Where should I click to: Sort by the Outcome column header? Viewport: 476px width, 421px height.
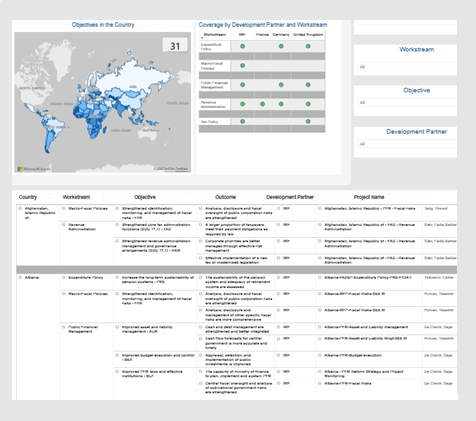pos(225,197)
